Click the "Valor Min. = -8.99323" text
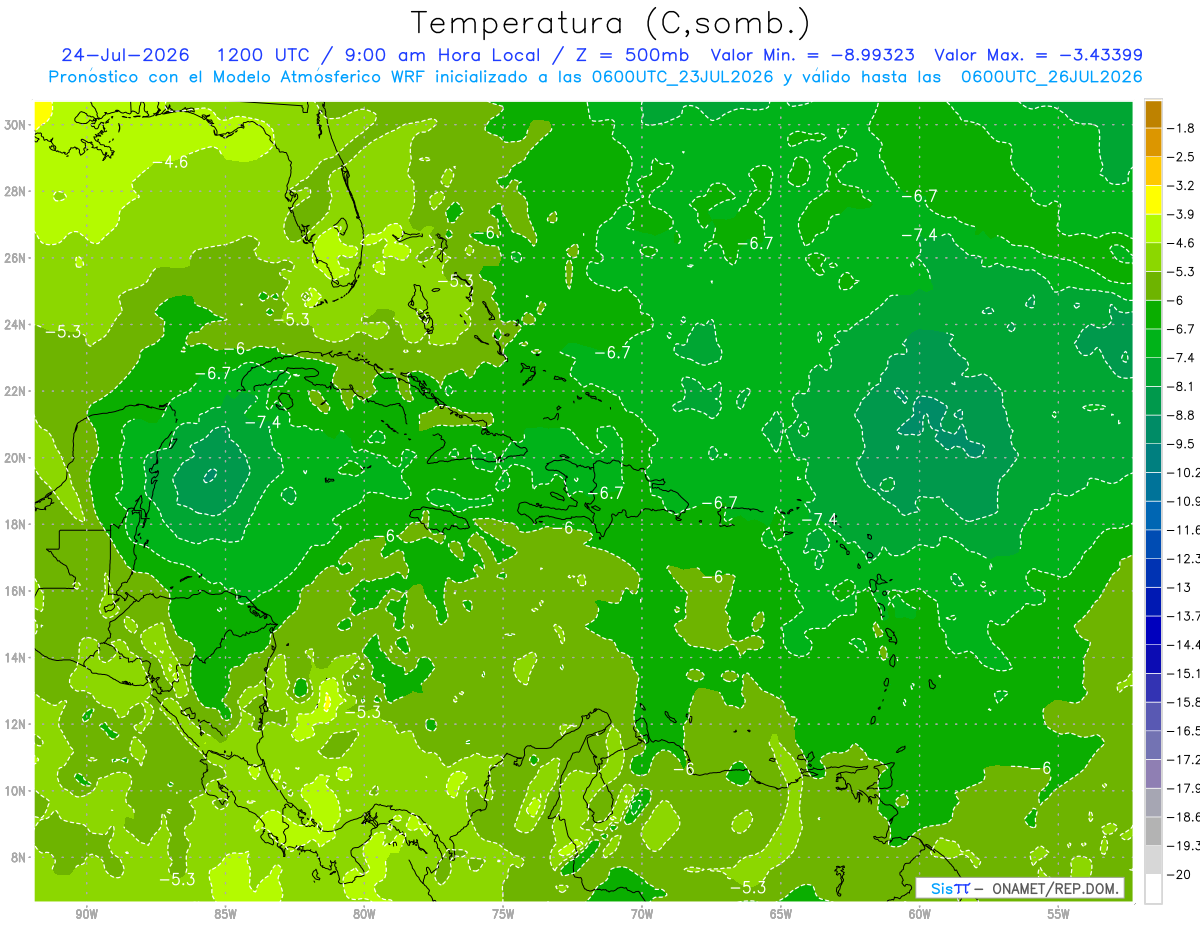 click(x=814, y=55)
